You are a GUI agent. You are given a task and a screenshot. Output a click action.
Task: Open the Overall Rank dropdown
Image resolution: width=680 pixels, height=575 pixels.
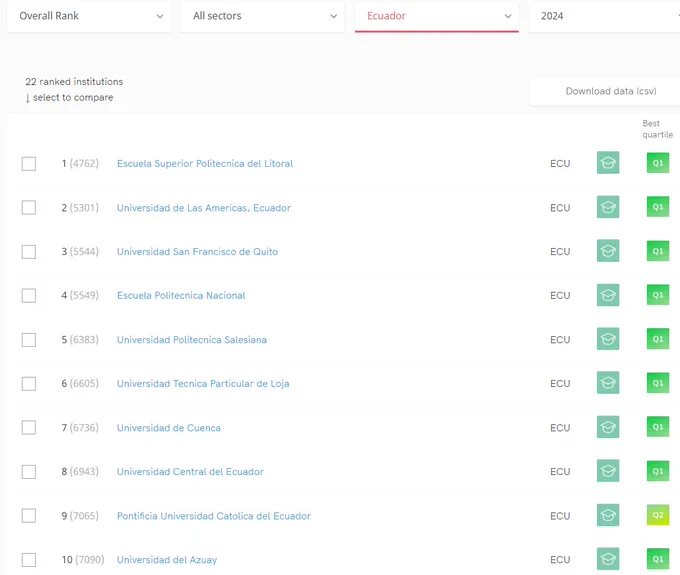pyautogui.click(x=88, y=16)
